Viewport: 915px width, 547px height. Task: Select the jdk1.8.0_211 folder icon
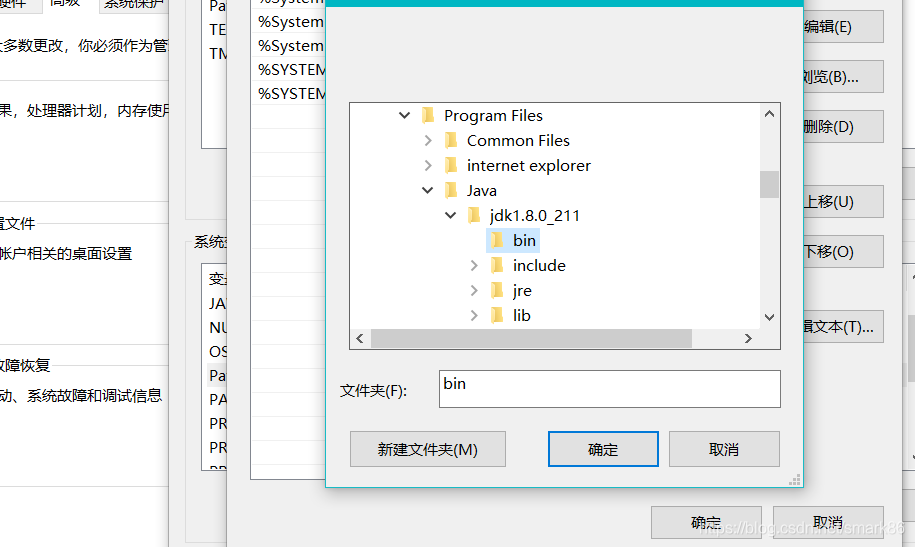point(474,215)
